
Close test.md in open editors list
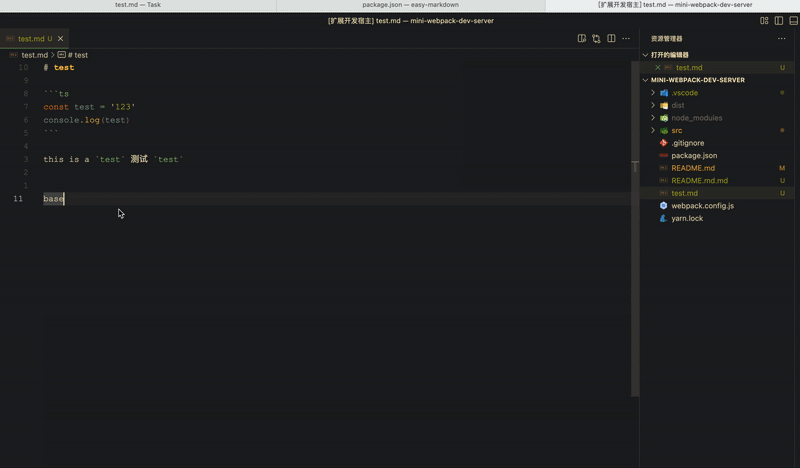point(658,67)
